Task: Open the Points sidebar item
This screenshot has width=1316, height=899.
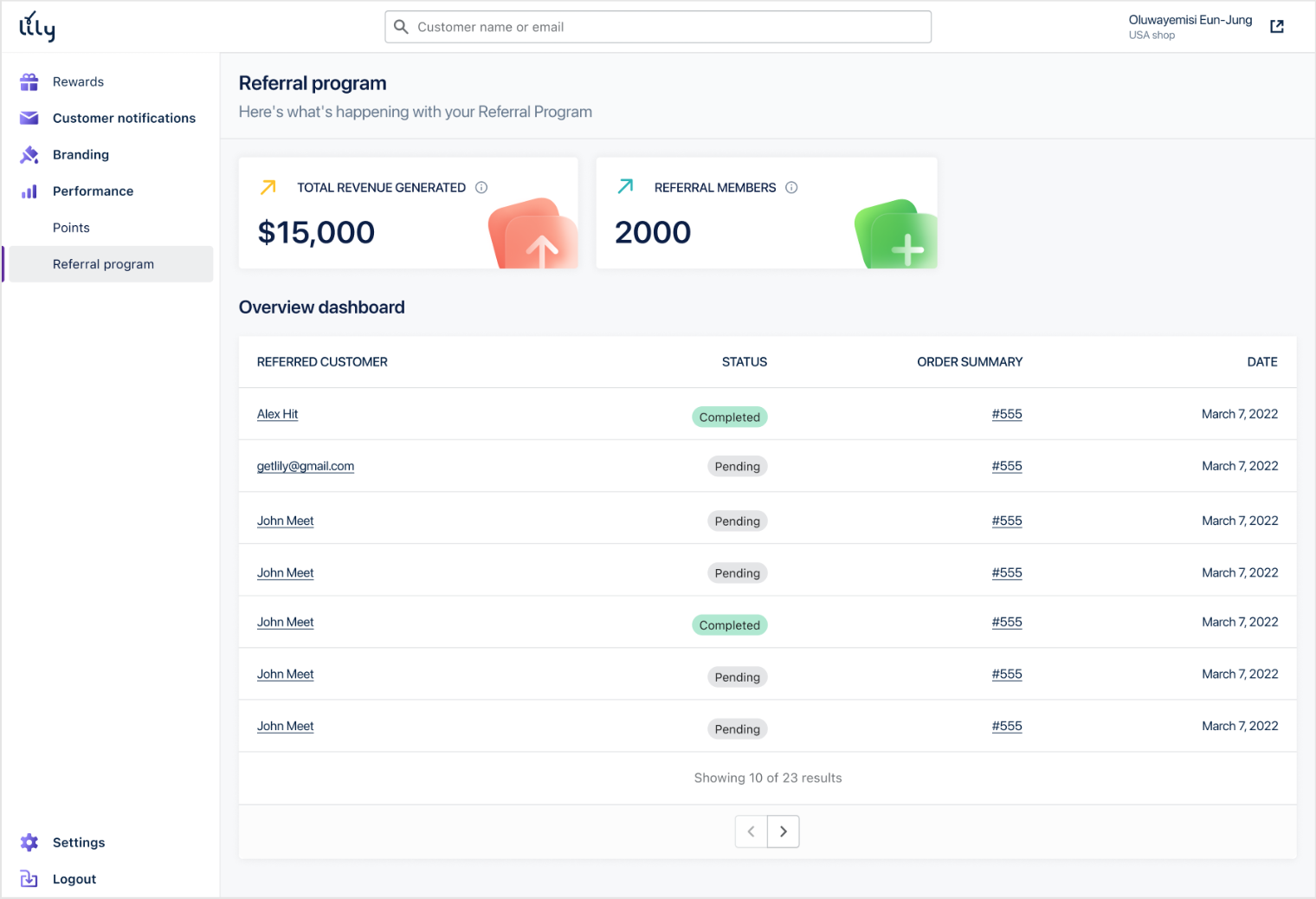Action: click(x=71, y=227)
